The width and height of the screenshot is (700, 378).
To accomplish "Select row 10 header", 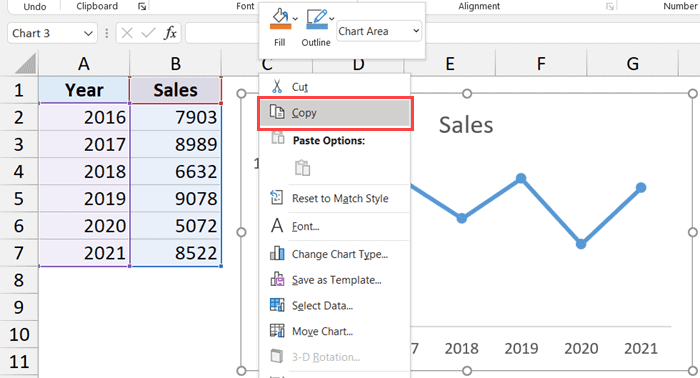I will pos(19,335).
